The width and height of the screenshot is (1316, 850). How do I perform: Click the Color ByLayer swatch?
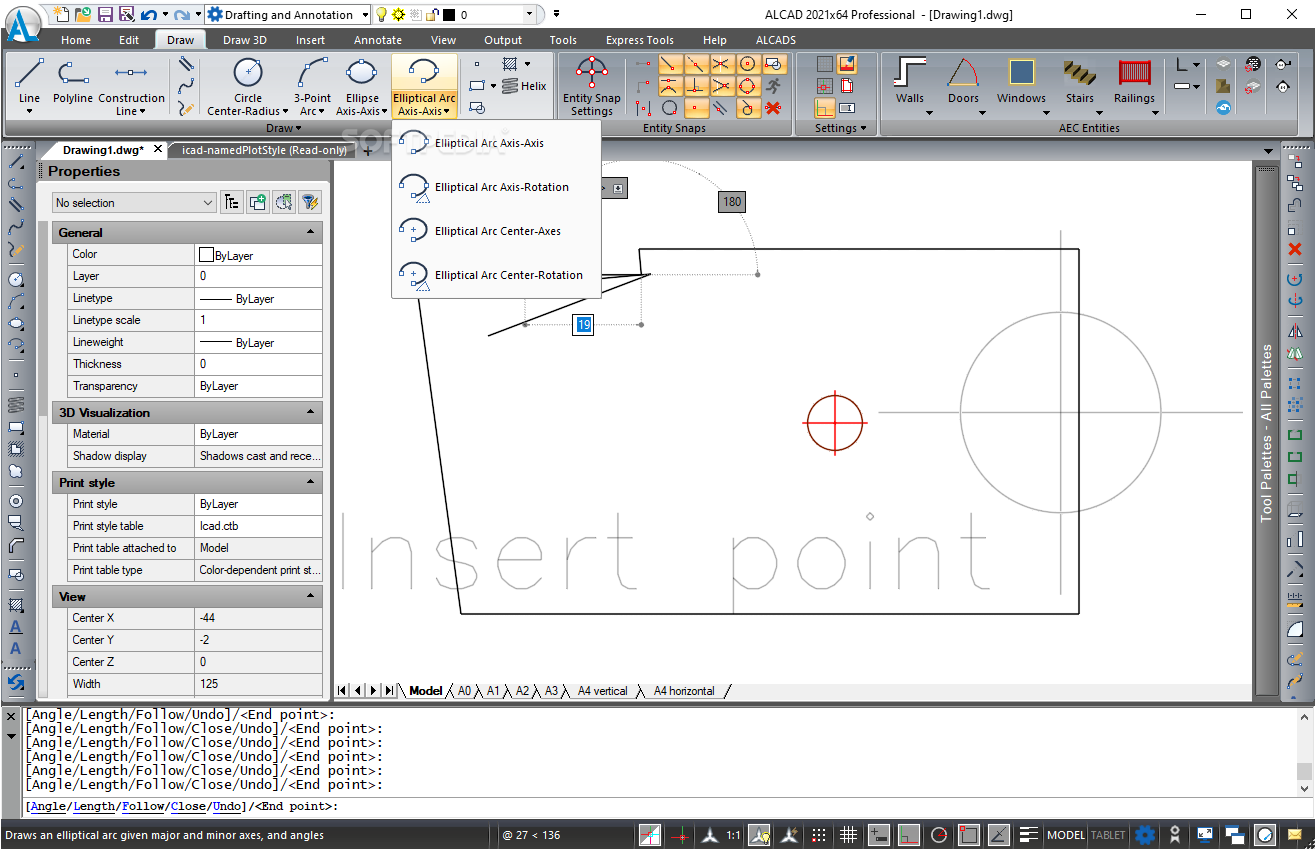pyautogui.click(x=207, y=255)
